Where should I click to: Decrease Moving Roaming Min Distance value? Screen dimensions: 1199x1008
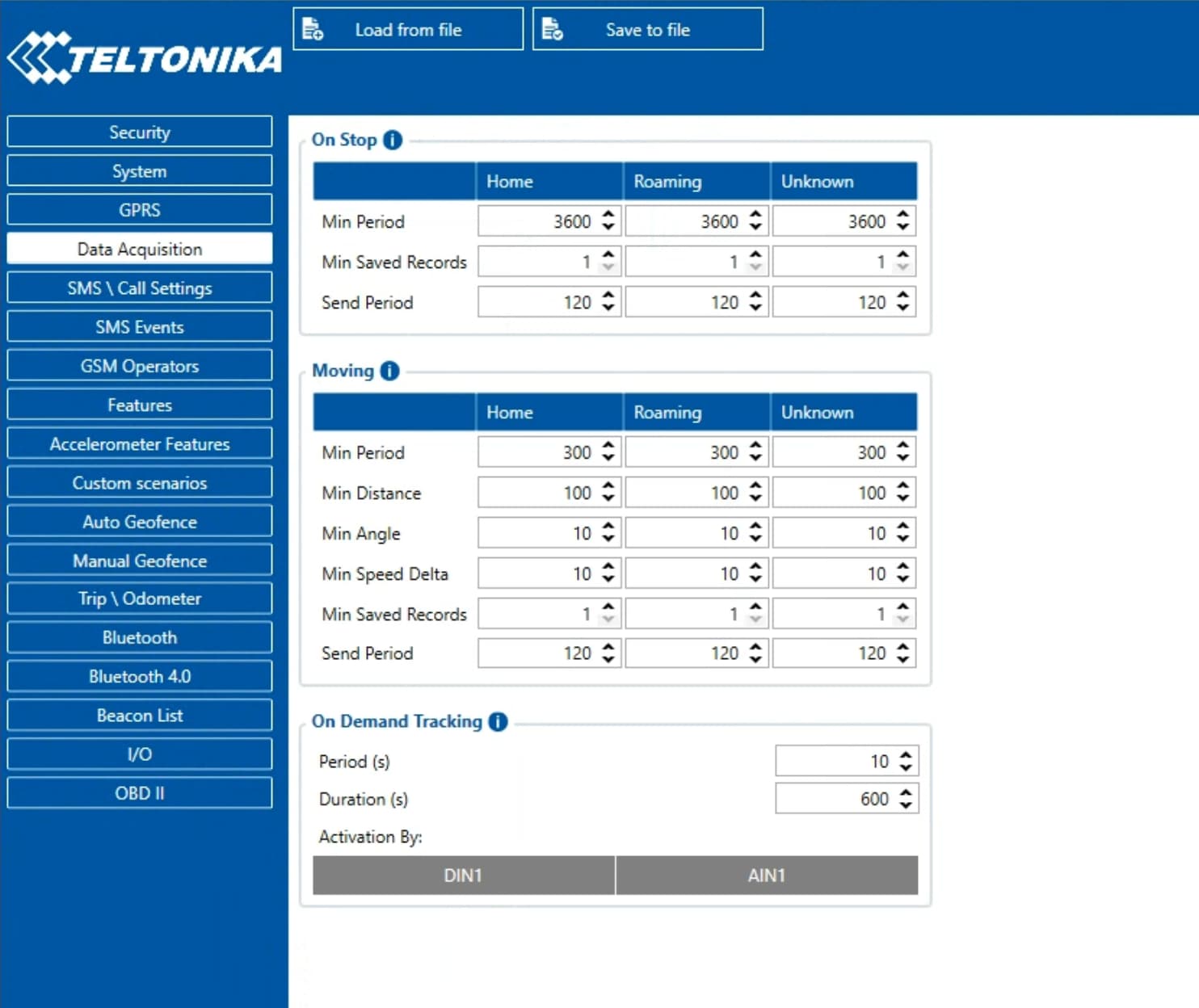[x=755, y=499]
